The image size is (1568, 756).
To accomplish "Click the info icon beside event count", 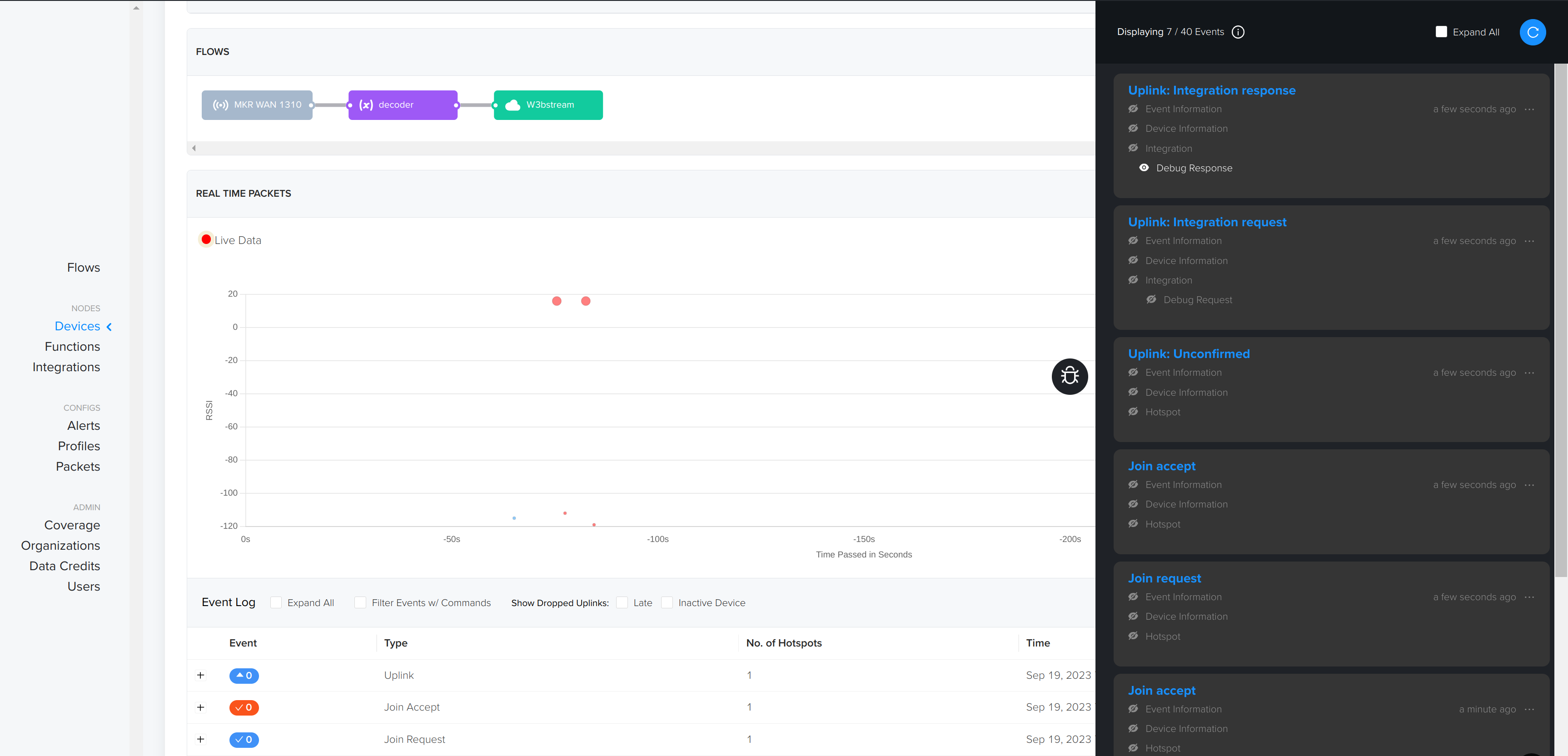I will pyautogui.click(x=1238, y=32).
